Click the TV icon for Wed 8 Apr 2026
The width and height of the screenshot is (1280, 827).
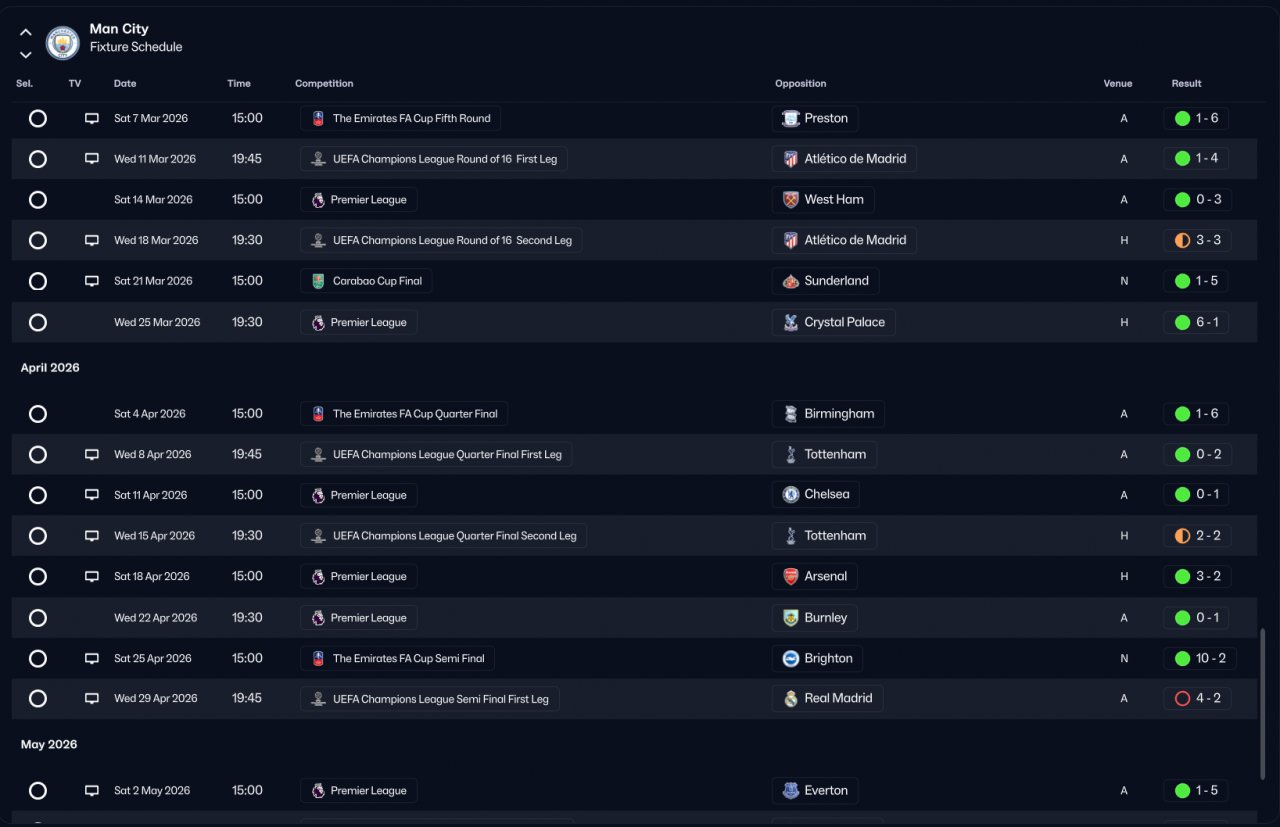pos(92,455)
